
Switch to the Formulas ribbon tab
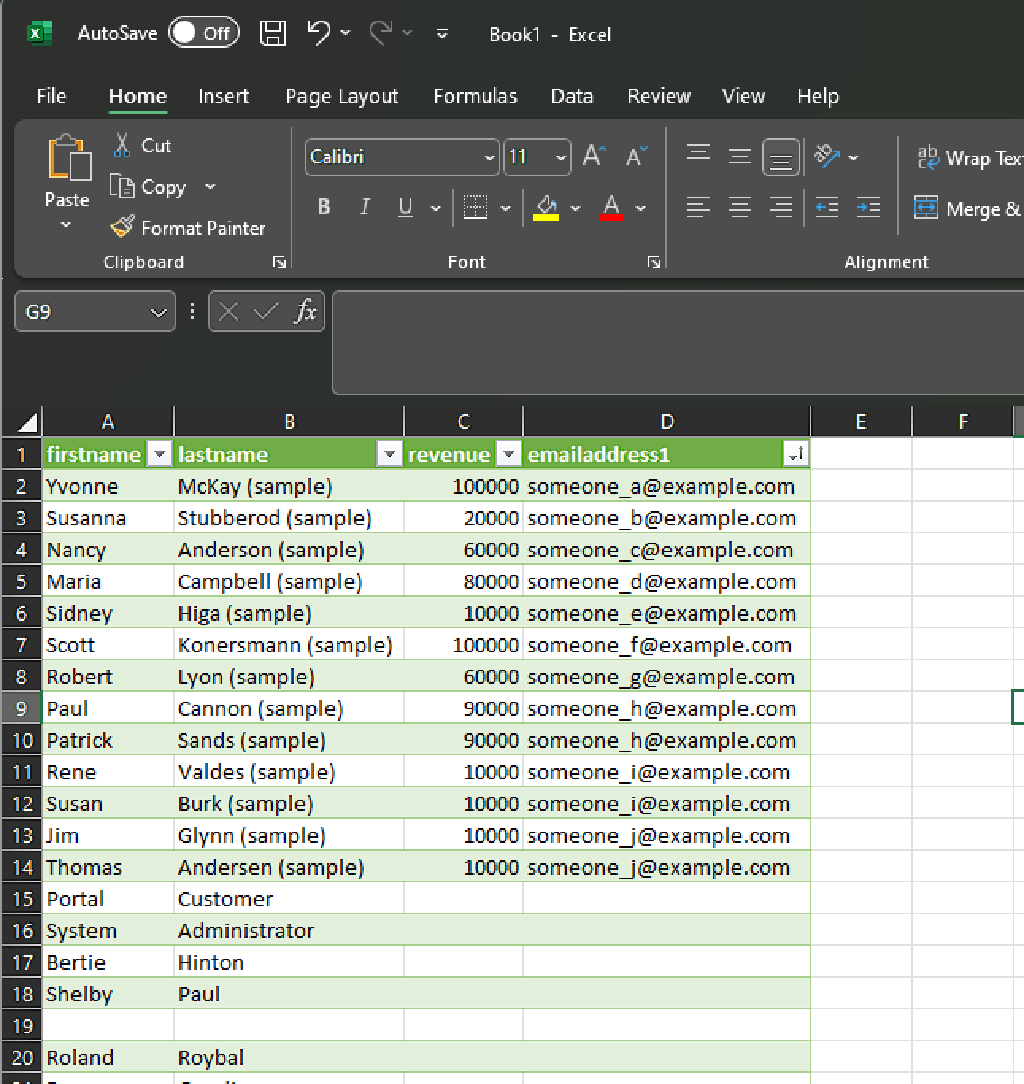click(475, 96)
